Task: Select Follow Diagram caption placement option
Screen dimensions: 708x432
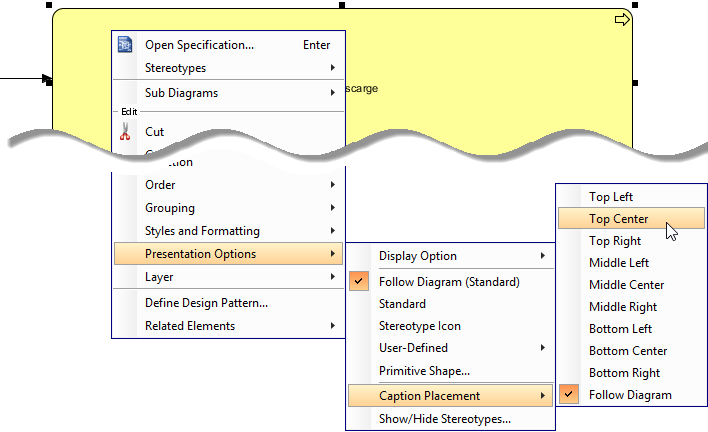Action: click(630, 395)
